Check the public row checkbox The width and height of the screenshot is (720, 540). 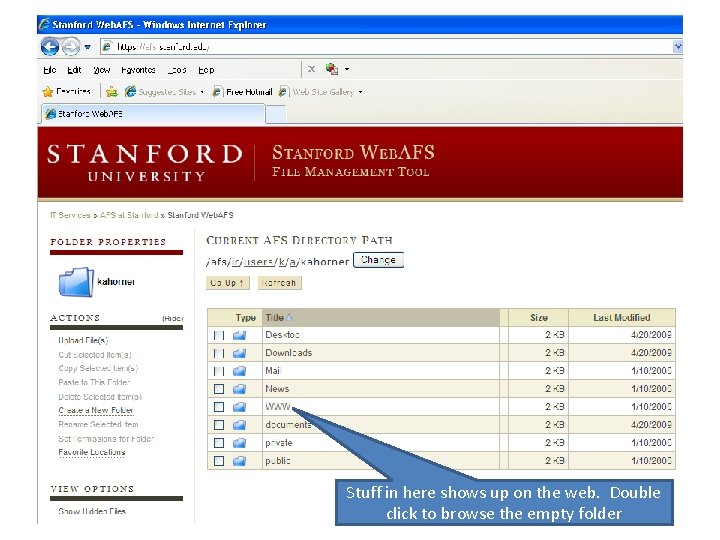pyautogui.click(x=219, y=461)
